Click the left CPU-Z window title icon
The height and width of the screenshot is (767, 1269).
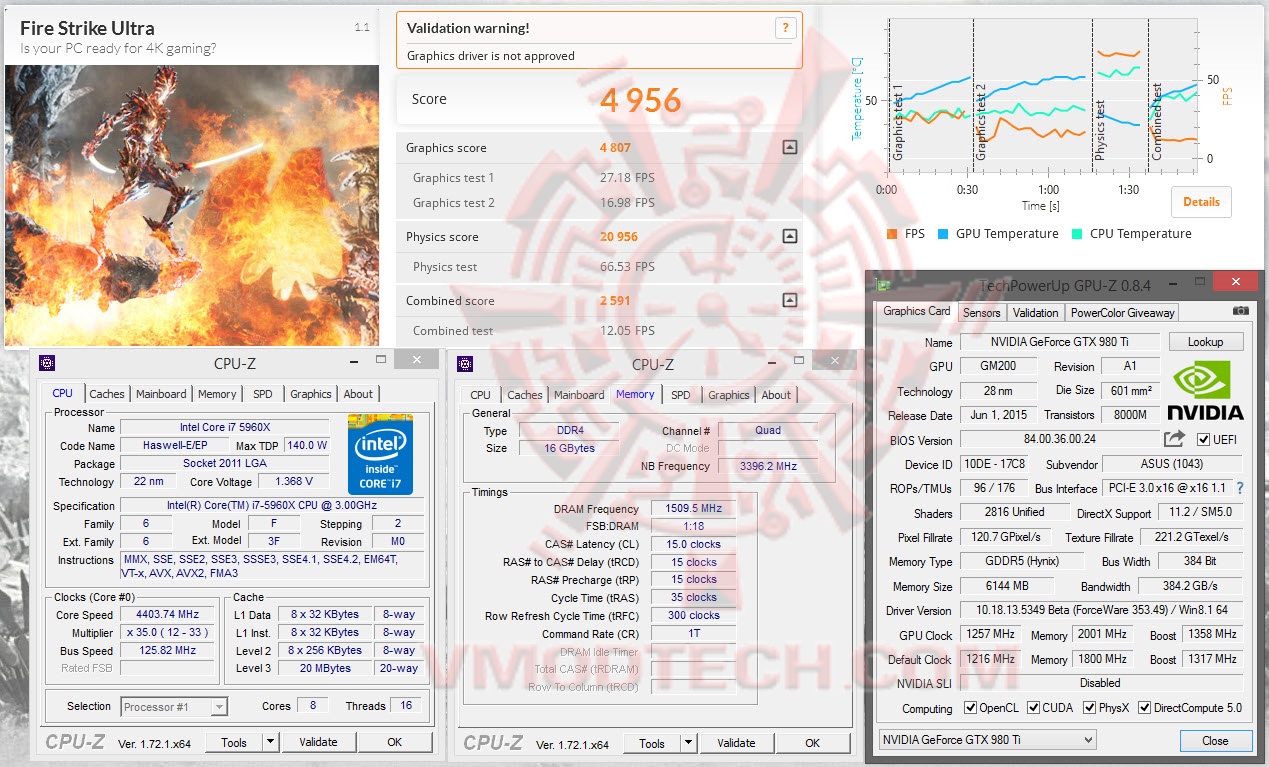46,363
